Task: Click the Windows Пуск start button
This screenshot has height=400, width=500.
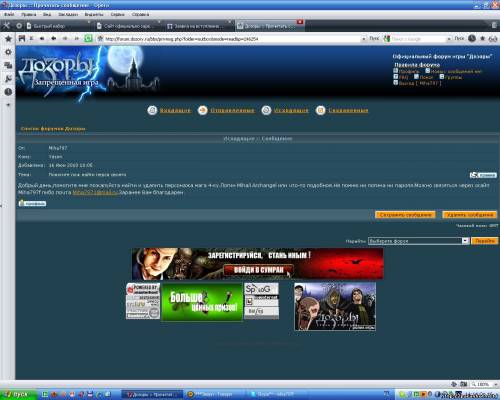Action: [18, 394]
